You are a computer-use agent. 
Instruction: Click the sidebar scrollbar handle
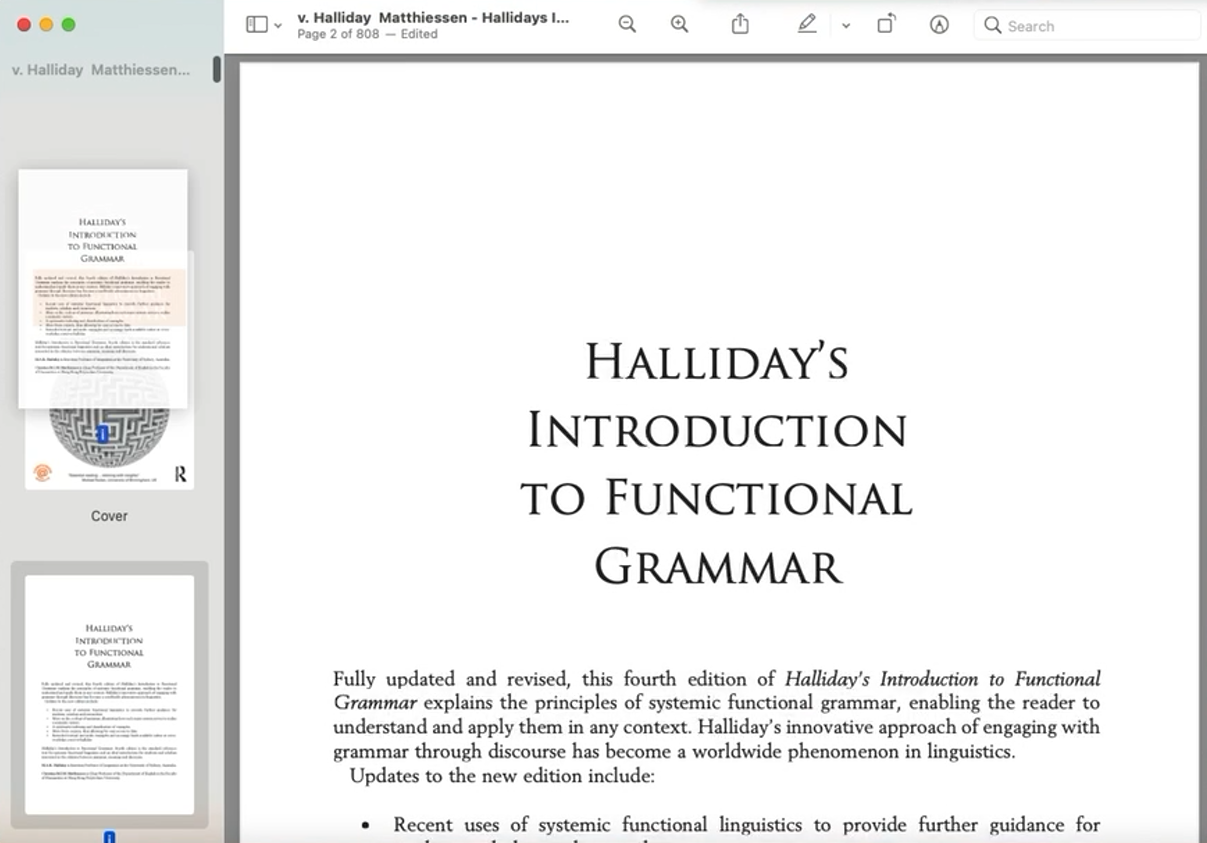click(x=217, y=69)
